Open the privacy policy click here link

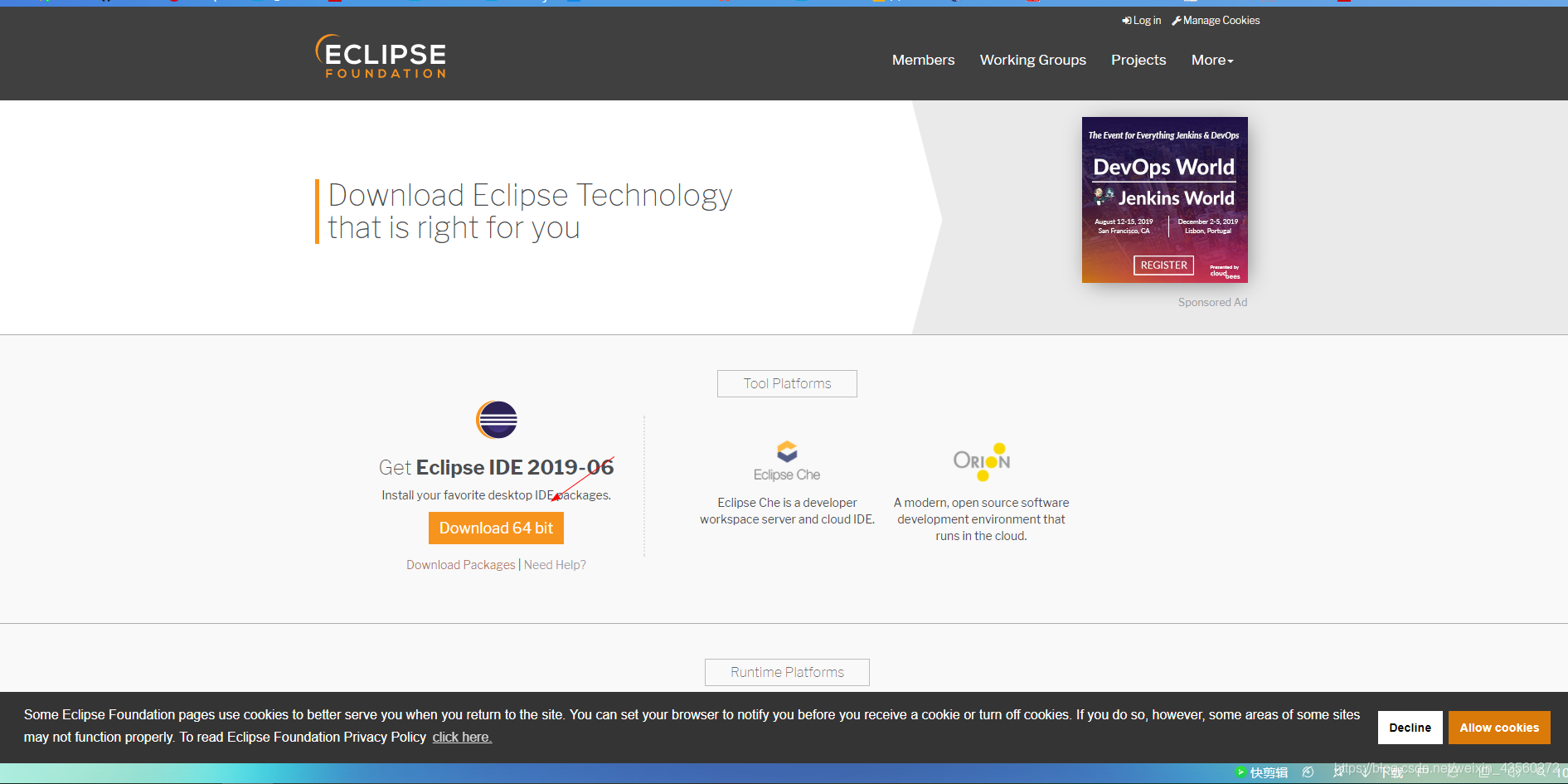pyautogui.click(x=462, y=737)
